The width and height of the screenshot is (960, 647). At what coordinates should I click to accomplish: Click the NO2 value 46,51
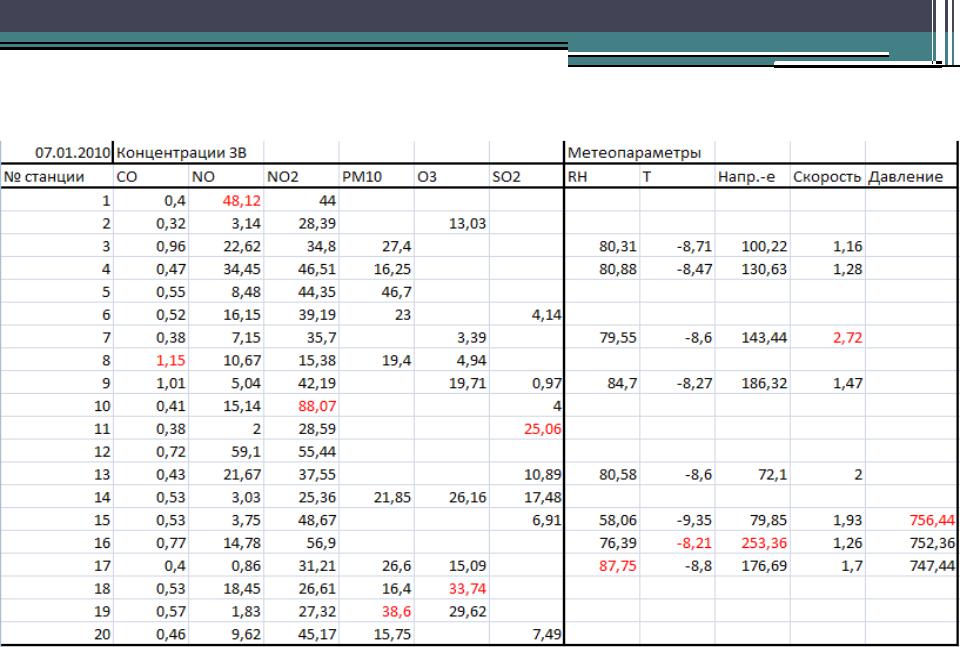pyautogui.click(x=317, y=269)
